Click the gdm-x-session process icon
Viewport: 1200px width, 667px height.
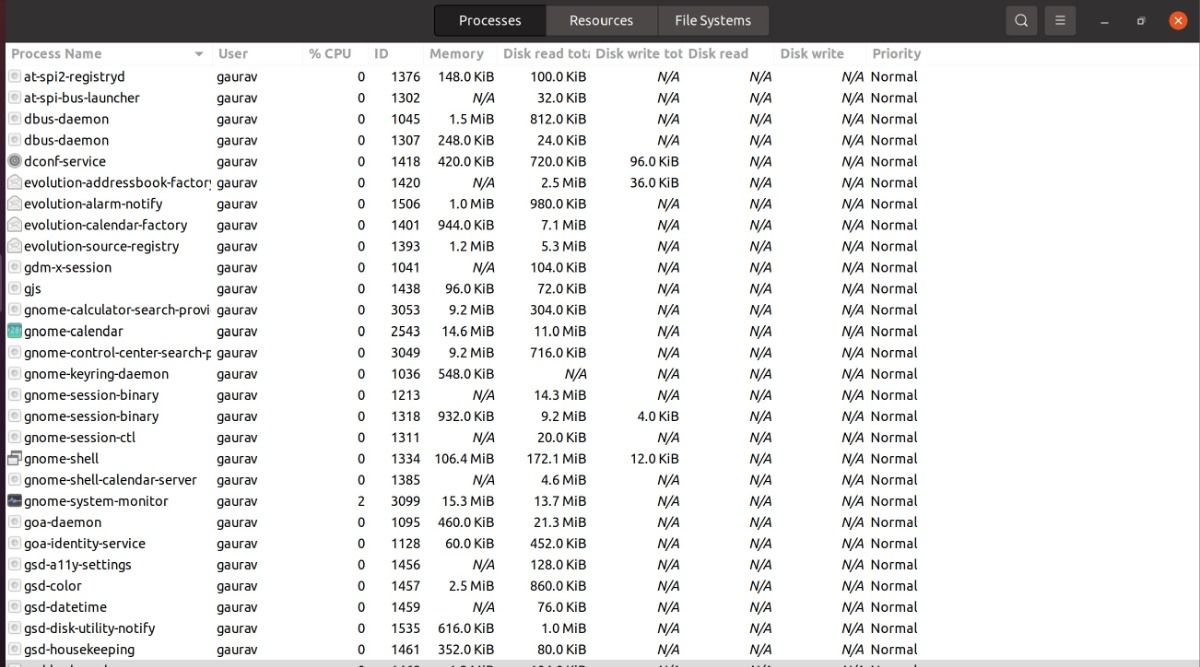point(14,267)
